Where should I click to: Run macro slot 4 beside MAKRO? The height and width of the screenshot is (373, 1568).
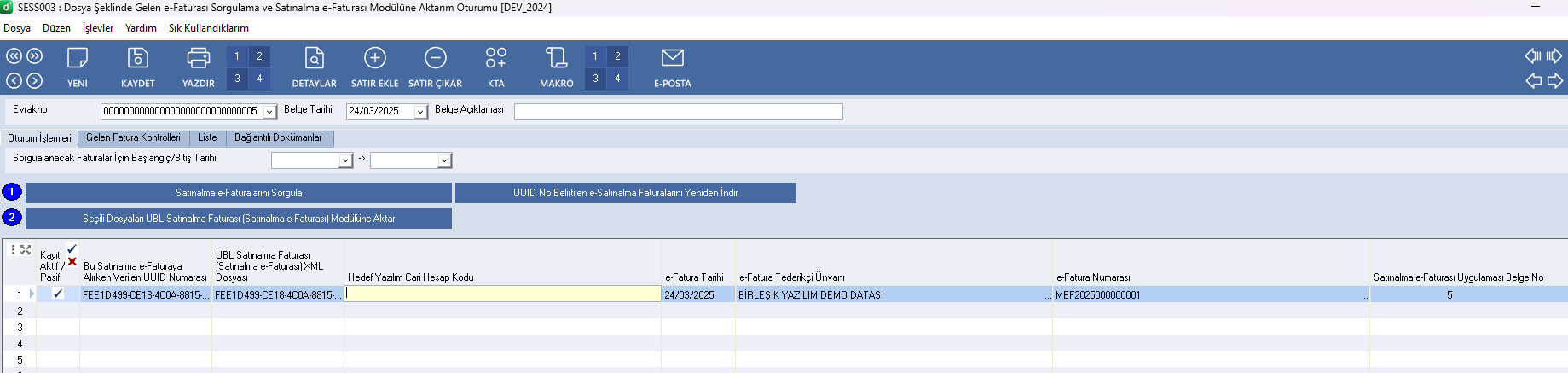coord(617,79)
